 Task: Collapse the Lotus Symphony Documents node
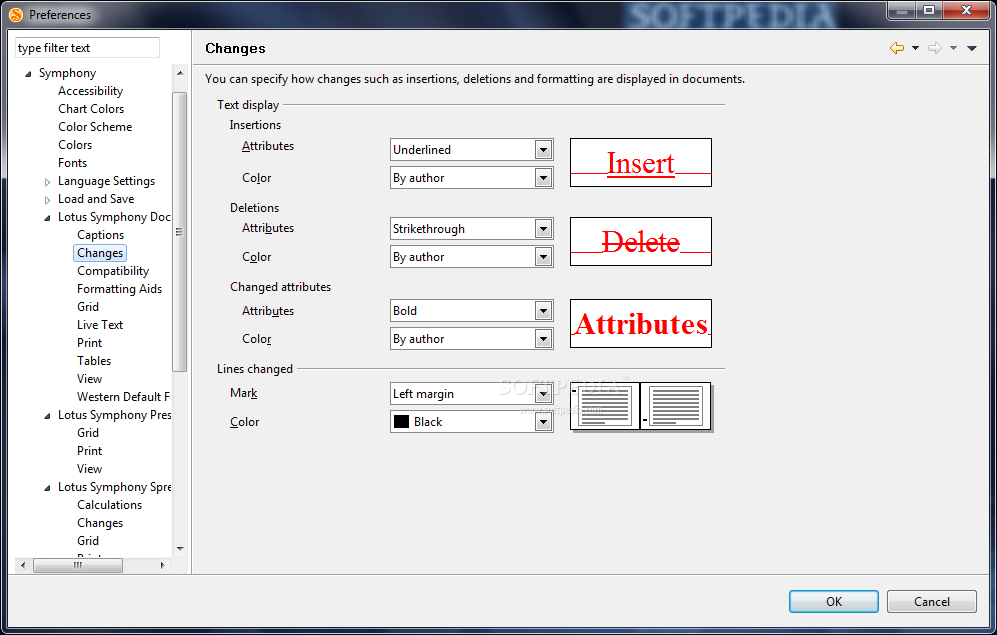pos(47,218)
